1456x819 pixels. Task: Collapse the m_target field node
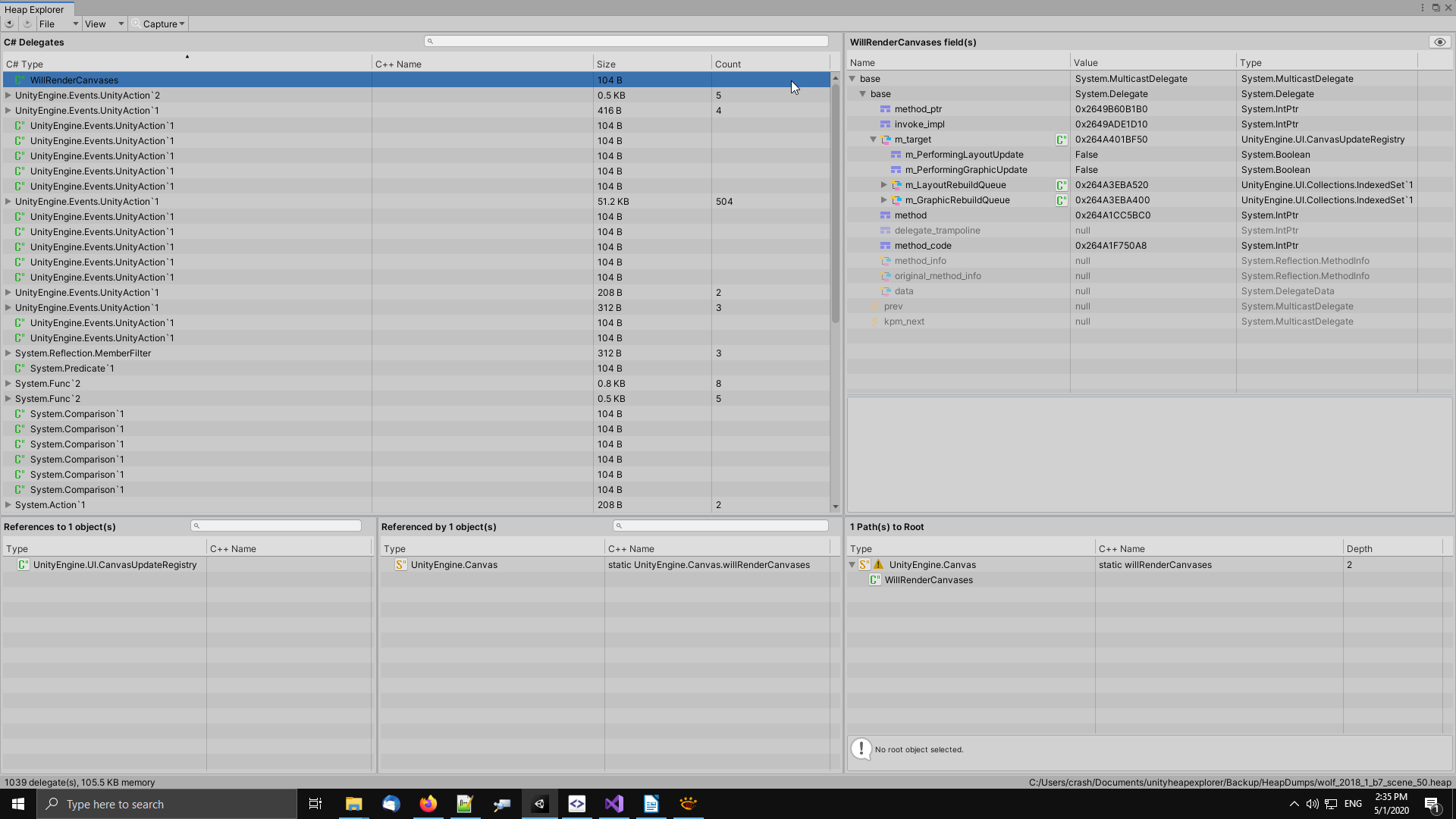[873, 140]
